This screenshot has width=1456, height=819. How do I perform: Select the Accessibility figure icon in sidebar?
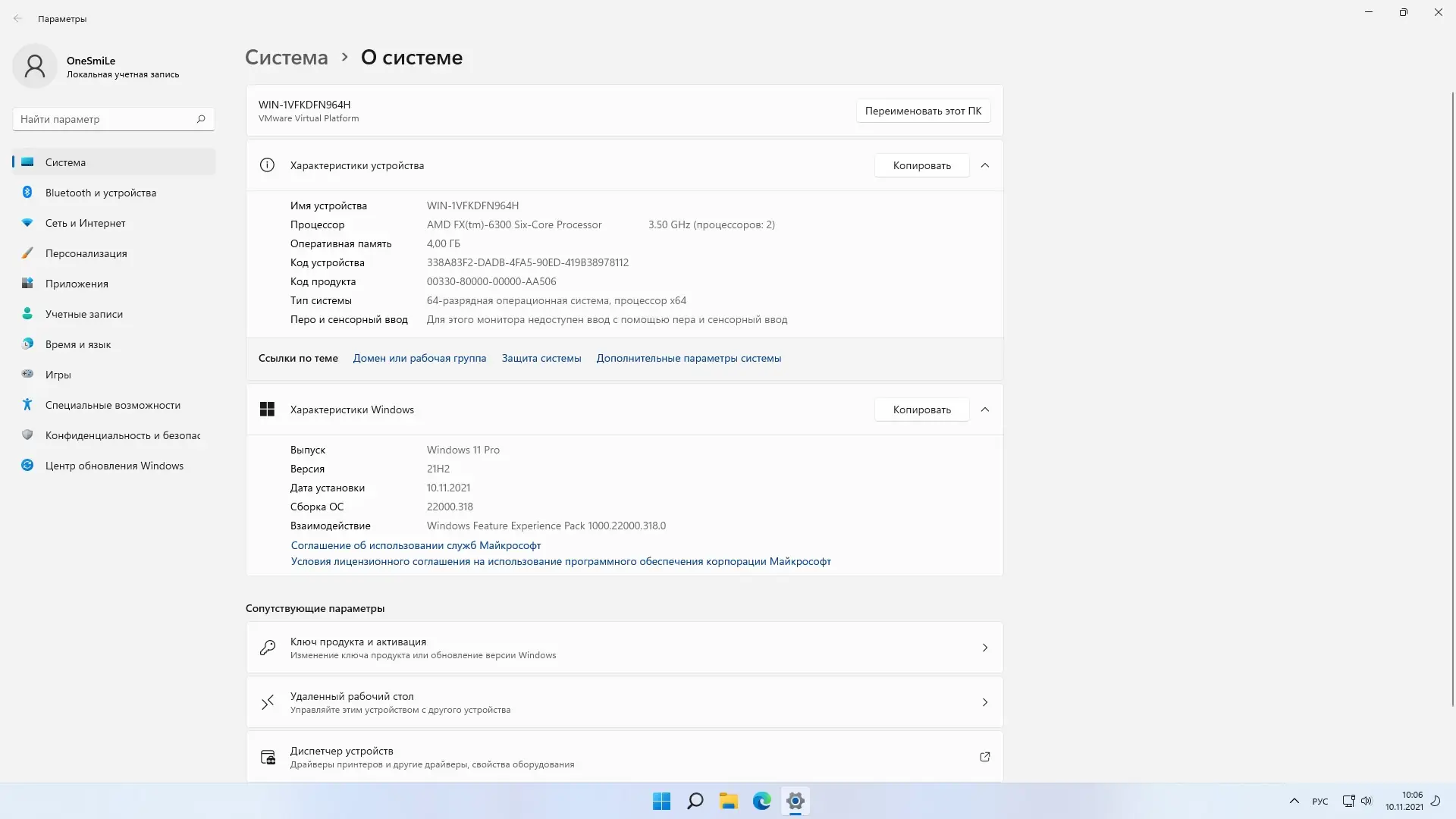(27, 405)
